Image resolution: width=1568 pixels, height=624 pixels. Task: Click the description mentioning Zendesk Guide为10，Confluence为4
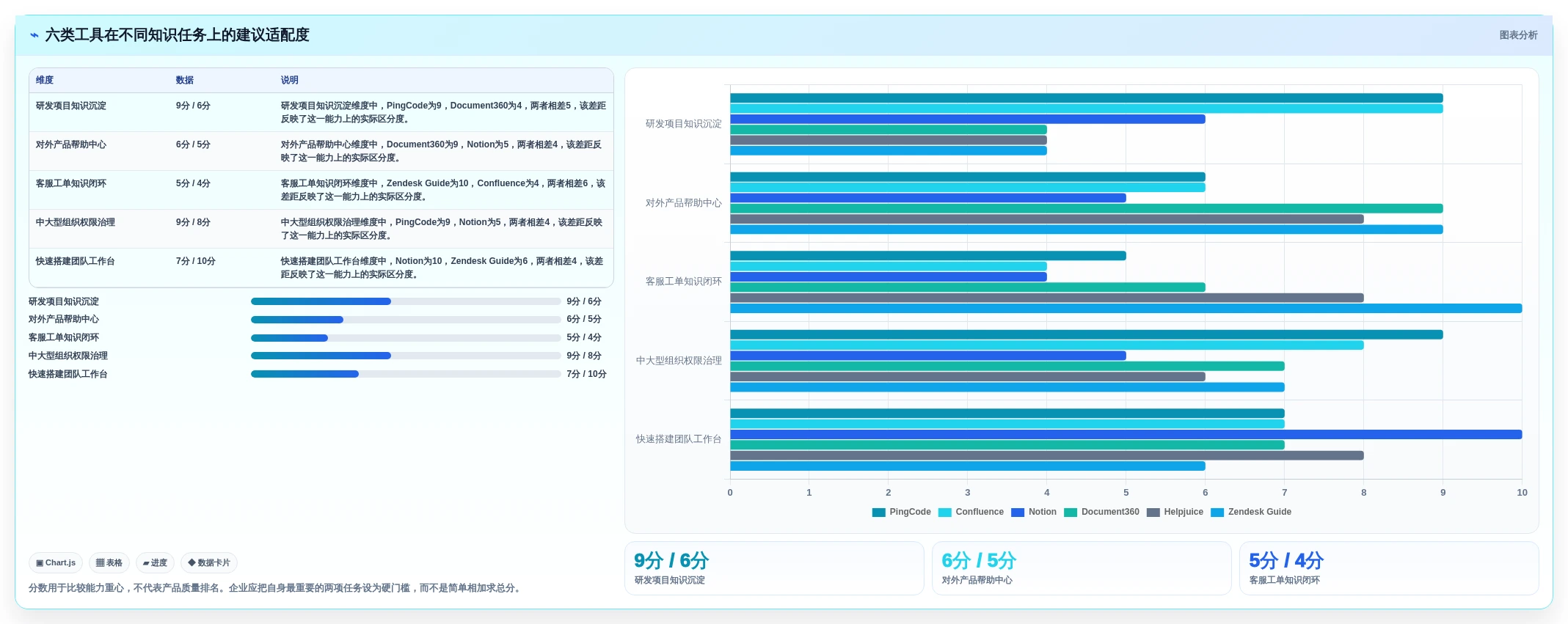tap(443, 190)
